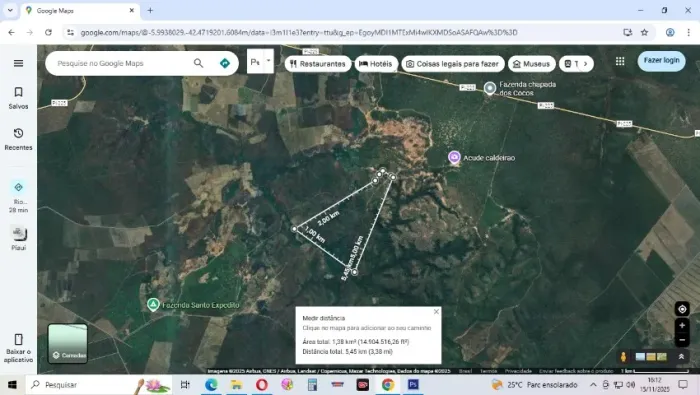Open Task View in the taskbar

point(185,385)
